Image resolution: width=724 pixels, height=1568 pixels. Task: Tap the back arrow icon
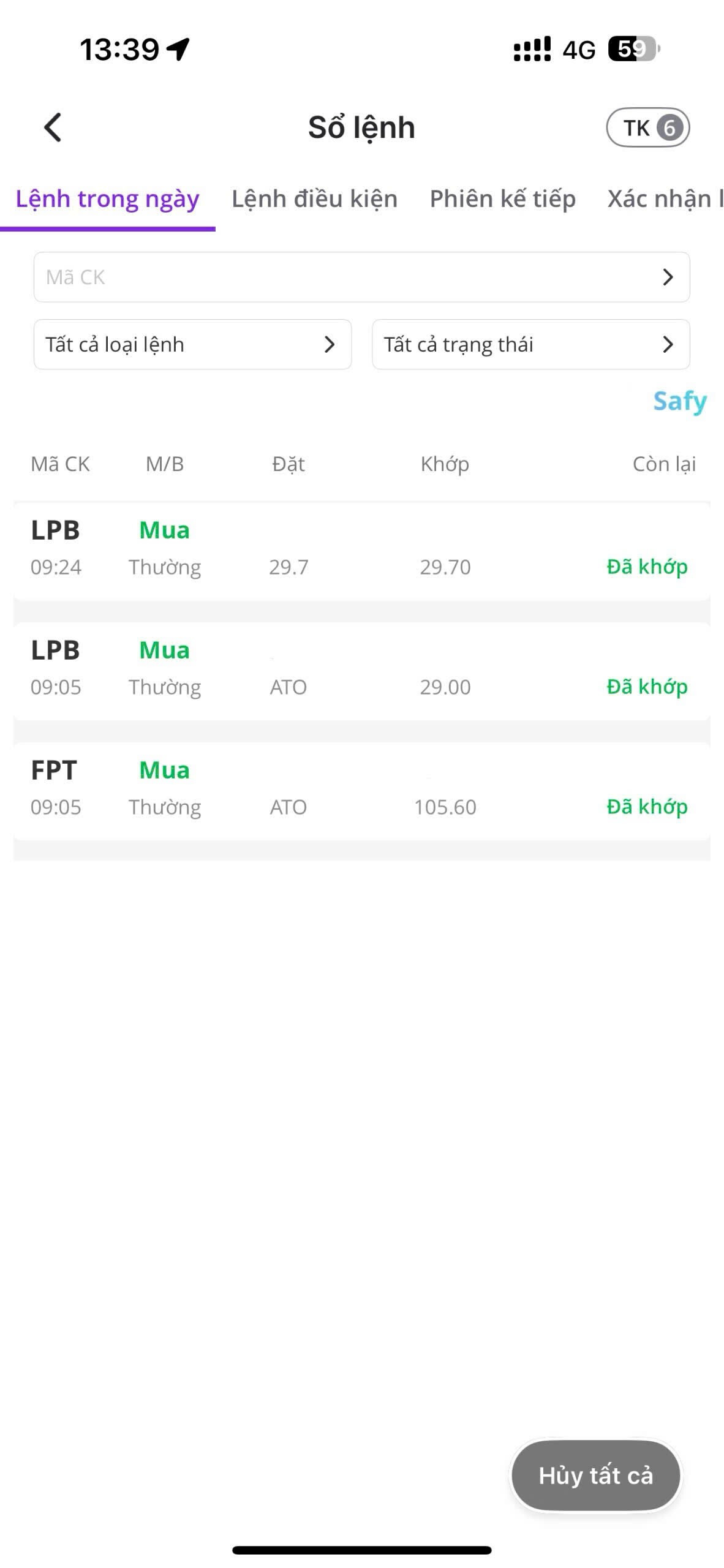53,127
